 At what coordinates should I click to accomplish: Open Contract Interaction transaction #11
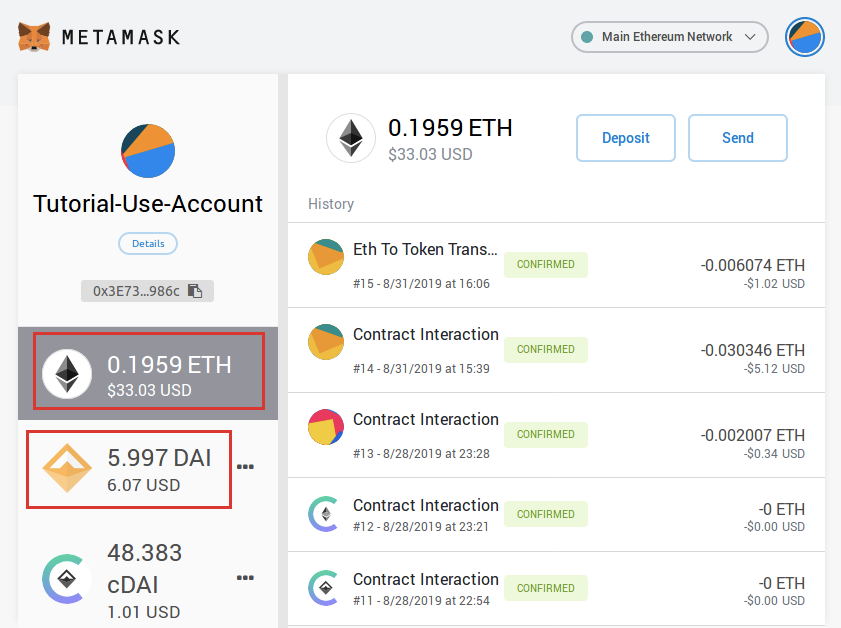point(556,588)
